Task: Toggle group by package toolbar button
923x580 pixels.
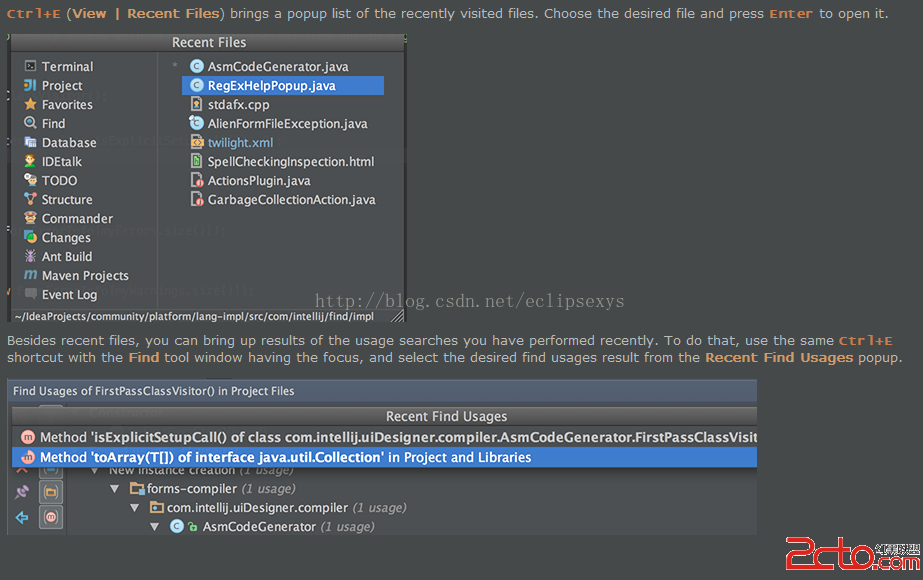Action: point(51,492)
